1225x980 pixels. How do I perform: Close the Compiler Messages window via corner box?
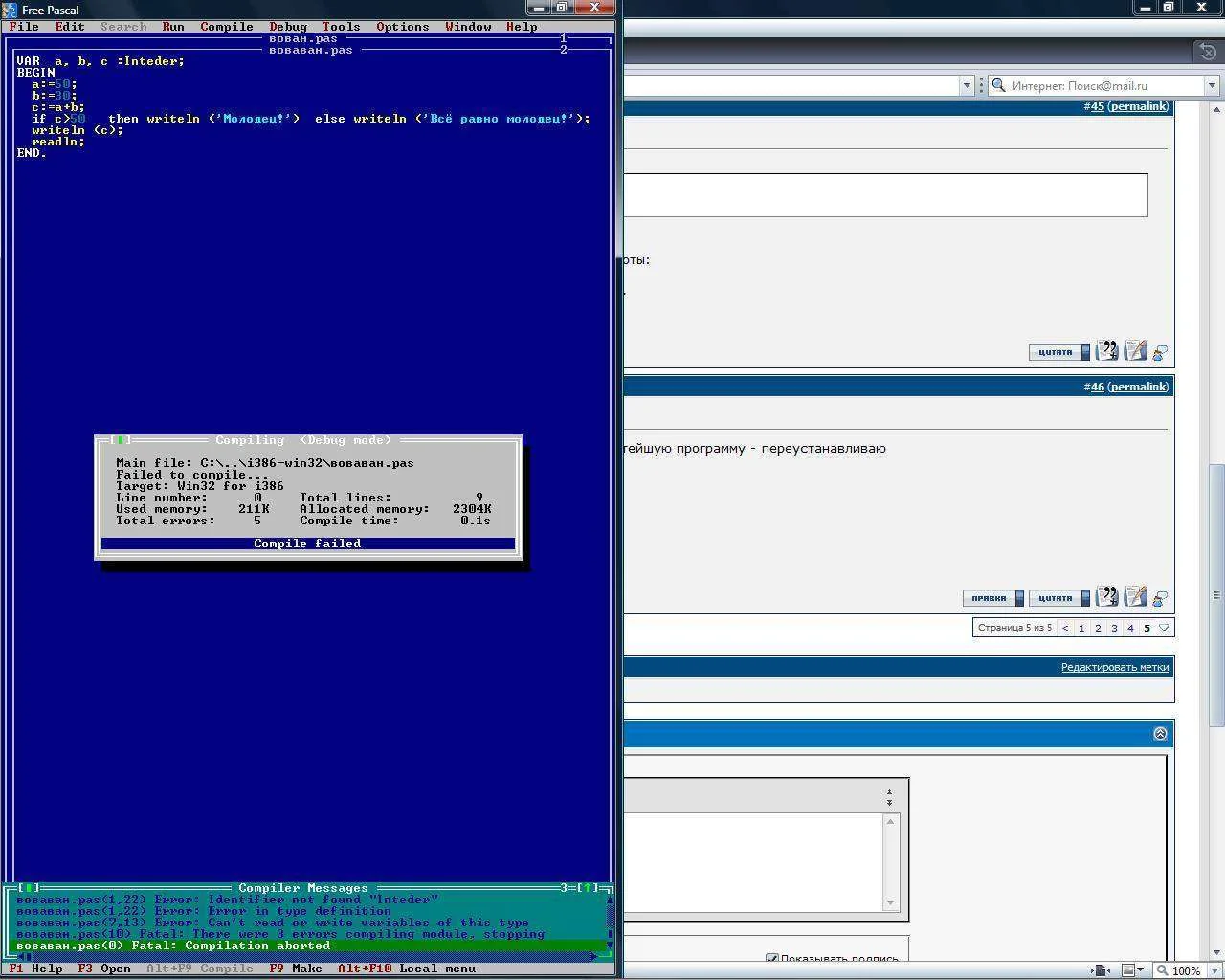coord(28,888)
